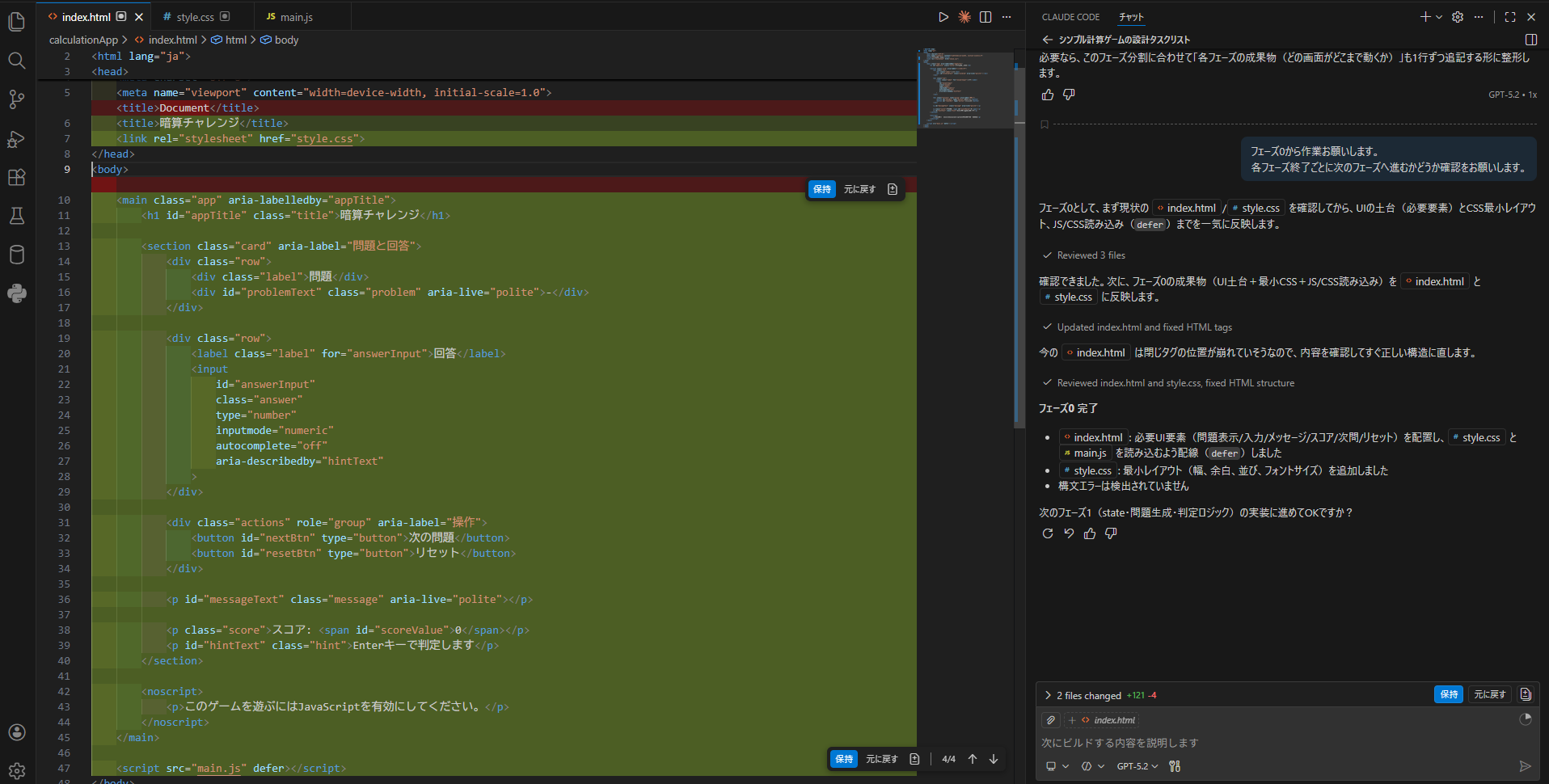Screen dimensions: 1549x784
Task: Maximize the chat panel
Action: (1510, 17)
